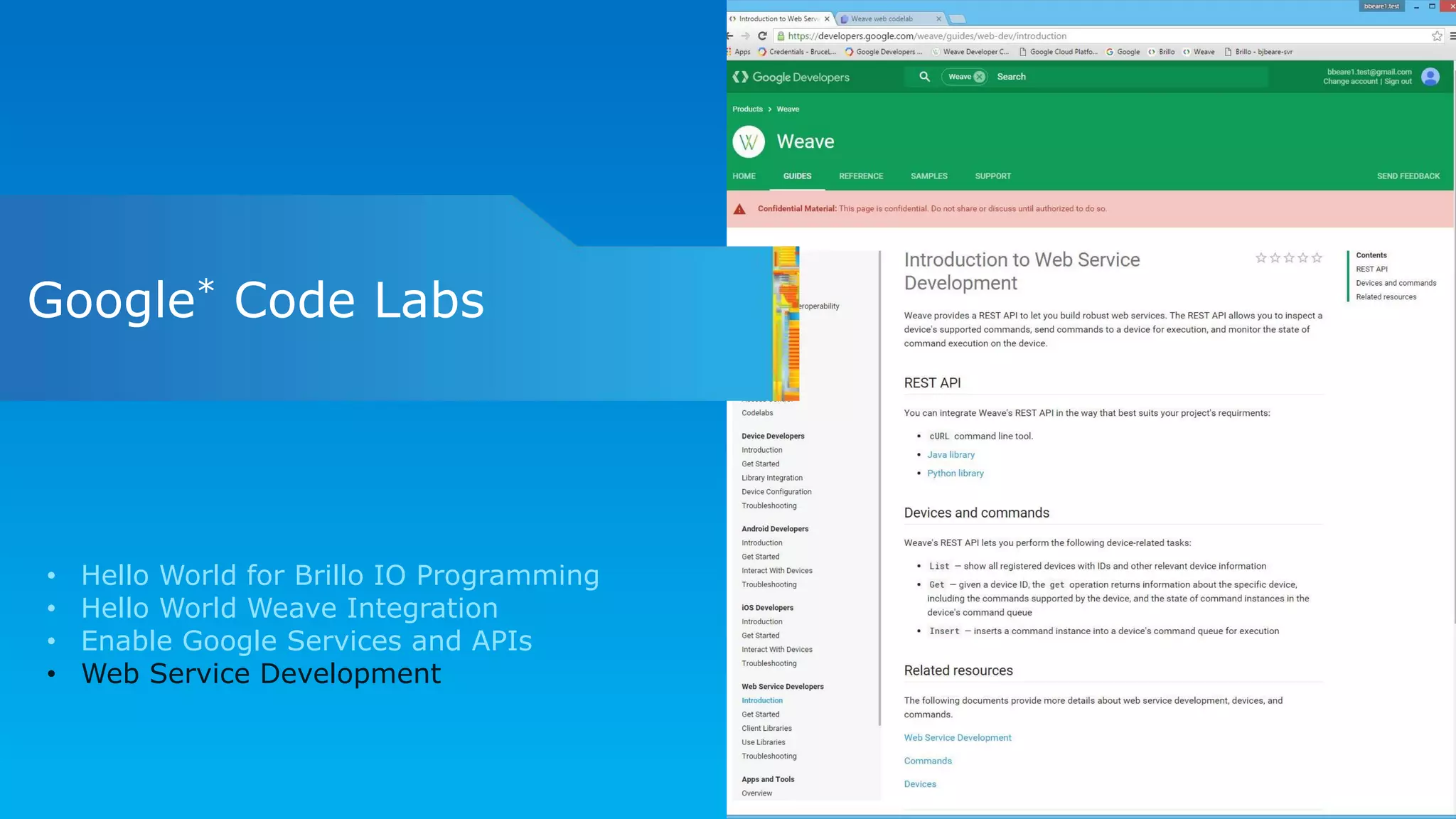The height and width of the screenshot is (819, 1456).
Task: Click 'Hello World for Brillo IO Programming' bullet
Action: (x=340, y=575)
